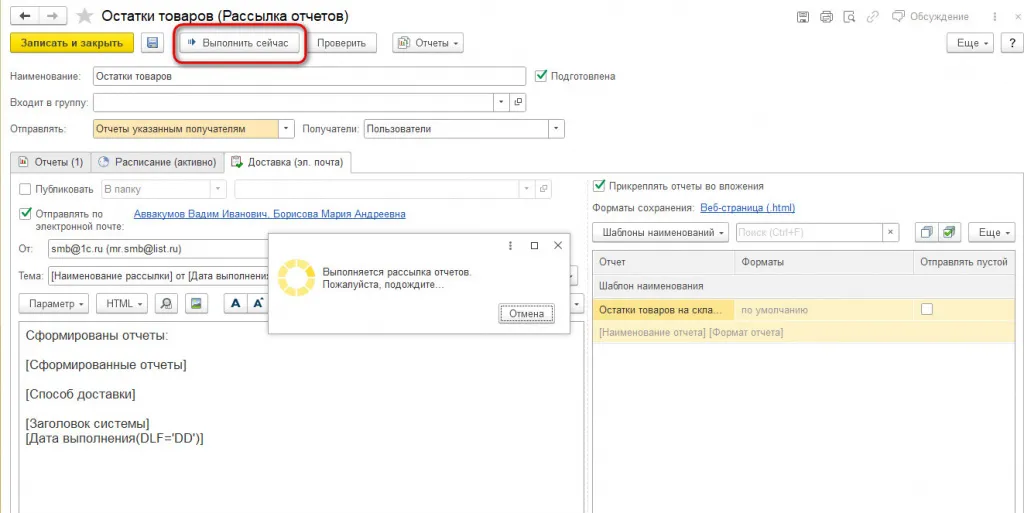Enable the 'Публиковать' checkbox
The image size is (1024, 513).
tap(26, 189)
